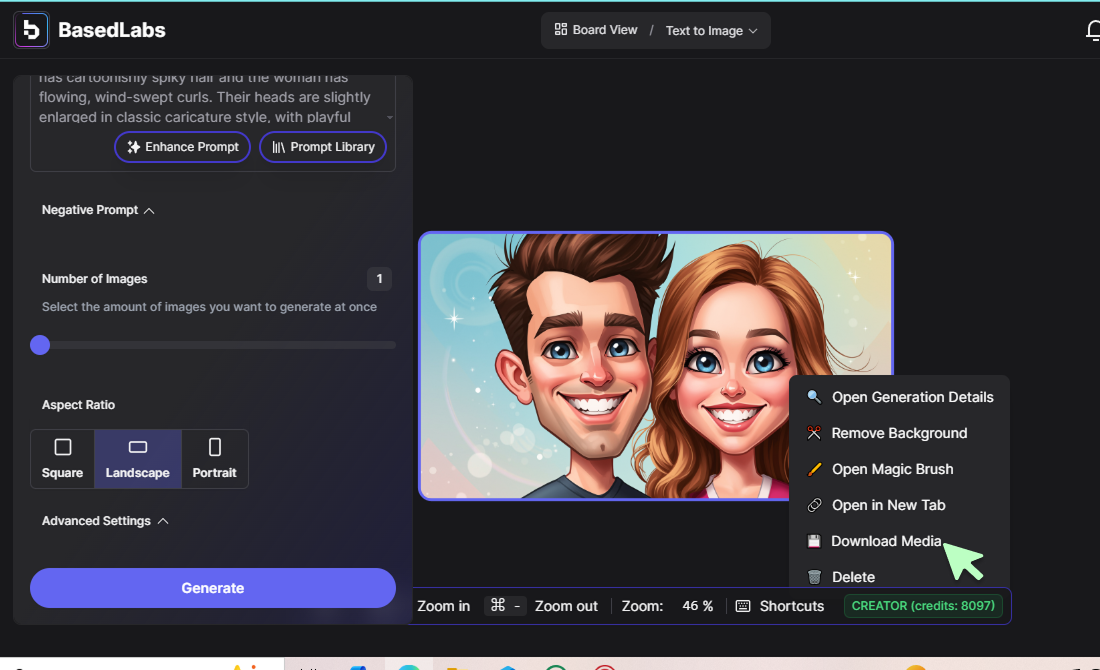Click the magnifier icon for Generation Details

tap(814, 397)
